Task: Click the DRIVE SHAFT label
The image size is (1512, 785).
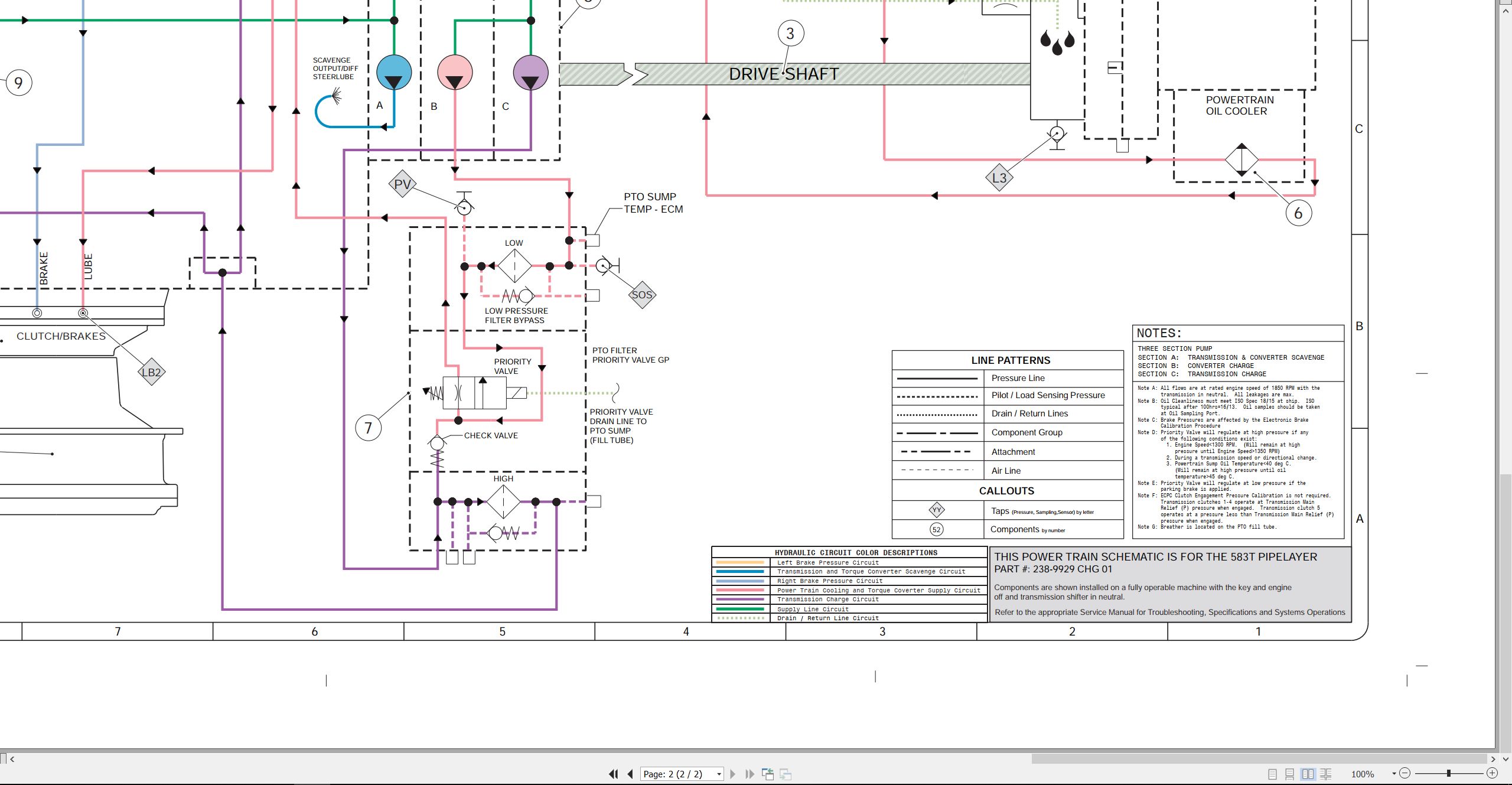Action: [784, 74]
